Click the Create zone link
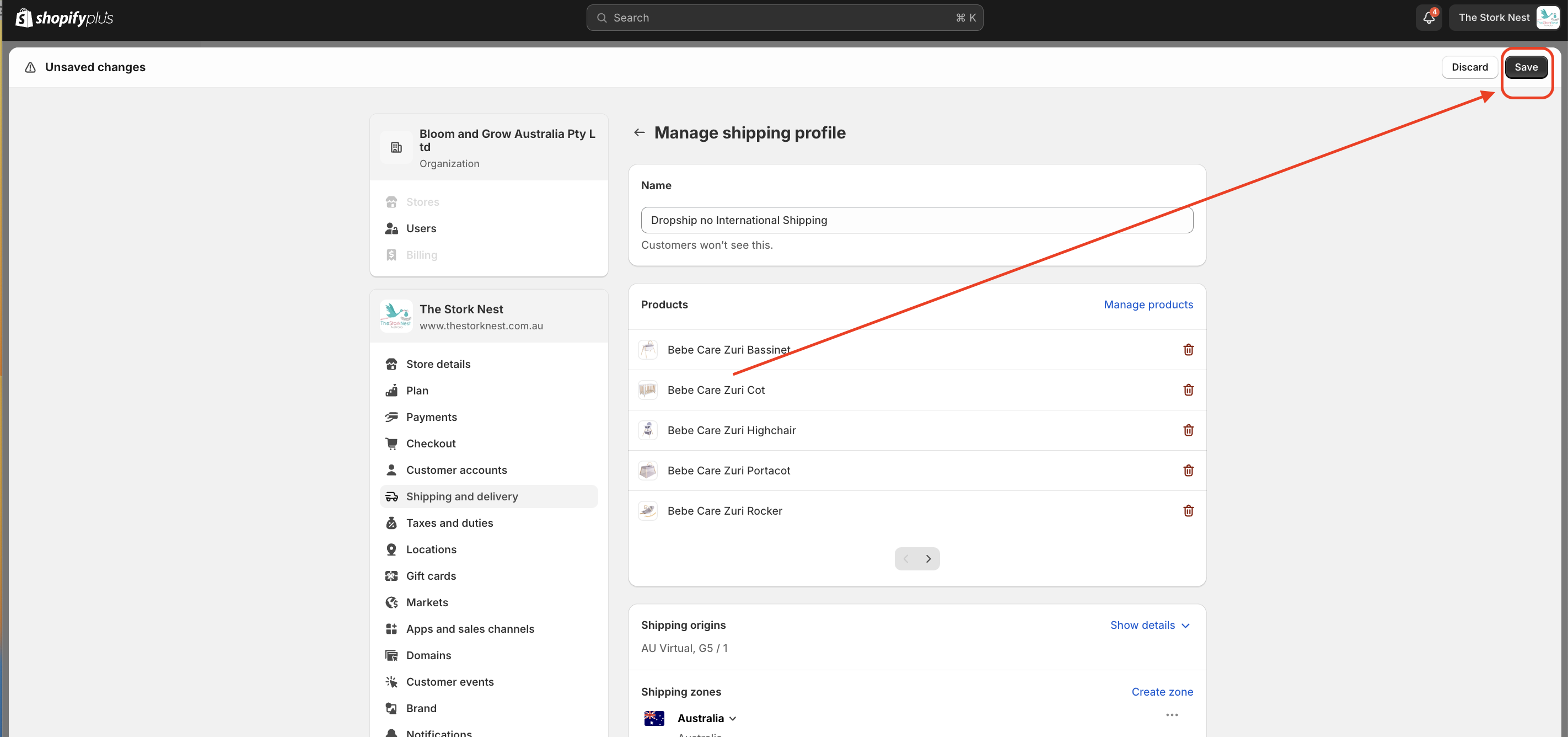The height and width of the screenshot is (737, 1568). point(1162,692)
